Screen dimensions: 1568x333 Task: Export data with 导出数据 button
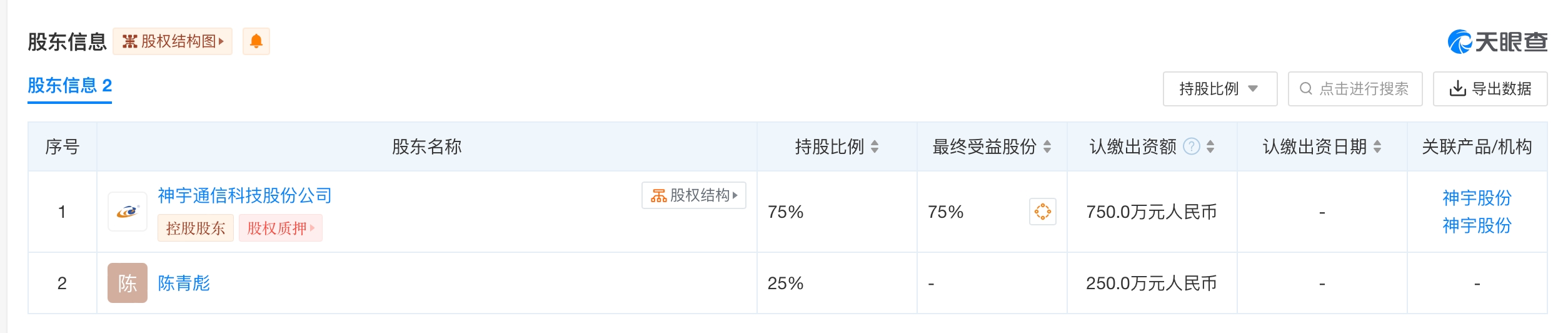pos(1490,89)
